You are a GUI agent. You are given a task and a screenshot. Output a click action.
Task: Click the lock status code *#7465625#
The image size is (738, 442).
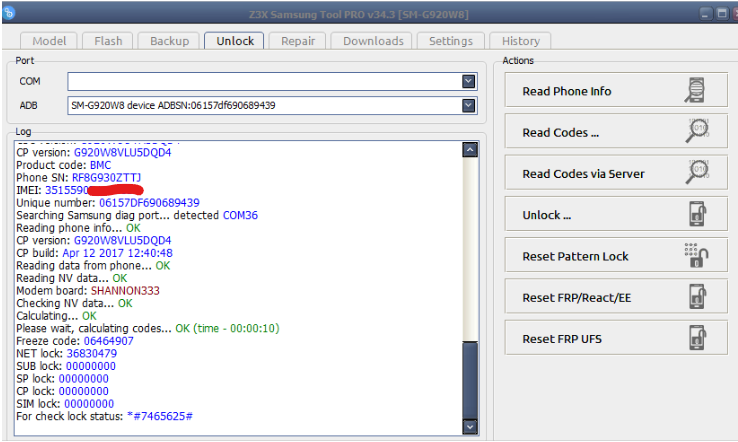160,416
